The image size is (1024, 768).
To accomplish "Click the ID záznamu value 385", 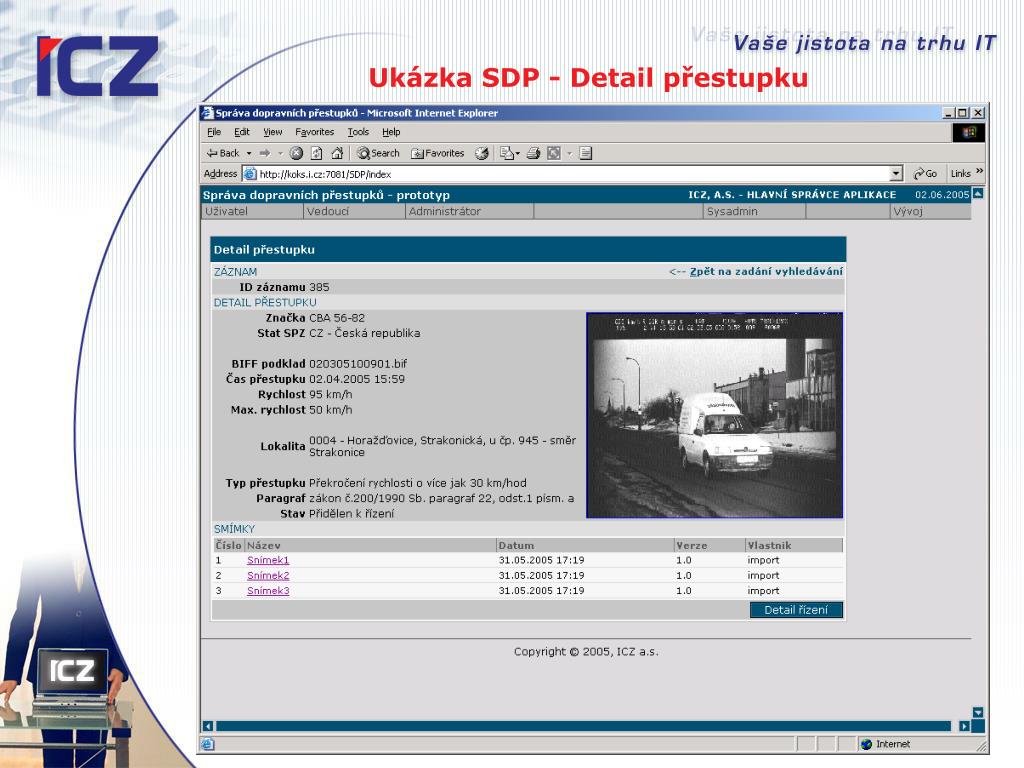I will point(319,287).
